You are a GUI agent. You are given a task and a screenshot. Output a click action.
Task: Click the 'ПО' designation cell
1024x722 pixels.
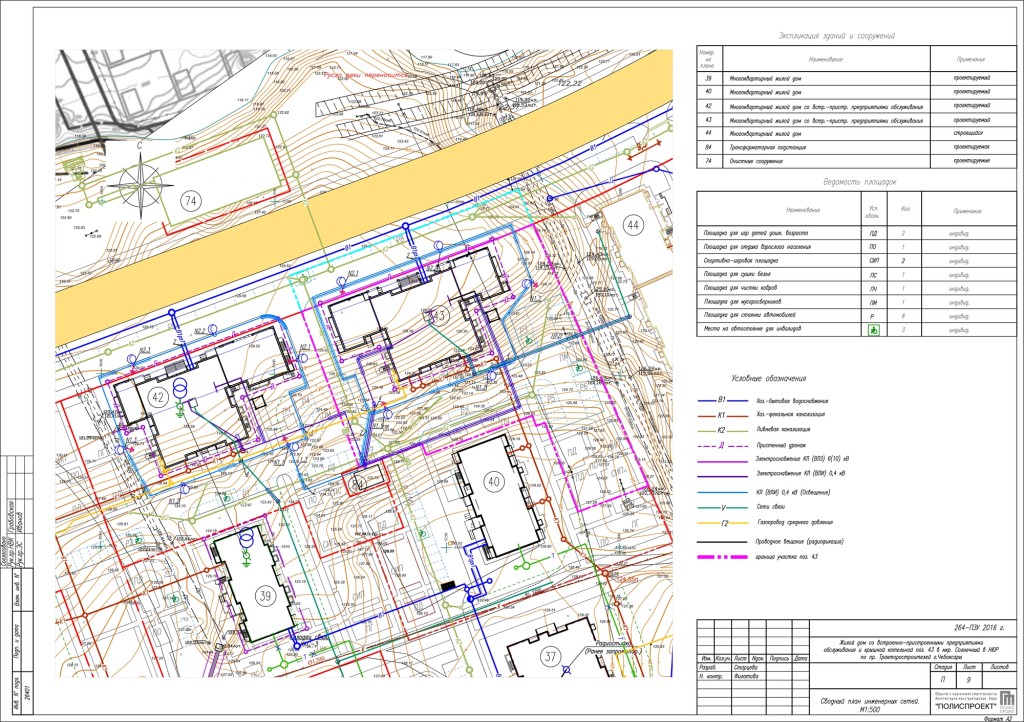pyautogui.click(x=873, y=247)
